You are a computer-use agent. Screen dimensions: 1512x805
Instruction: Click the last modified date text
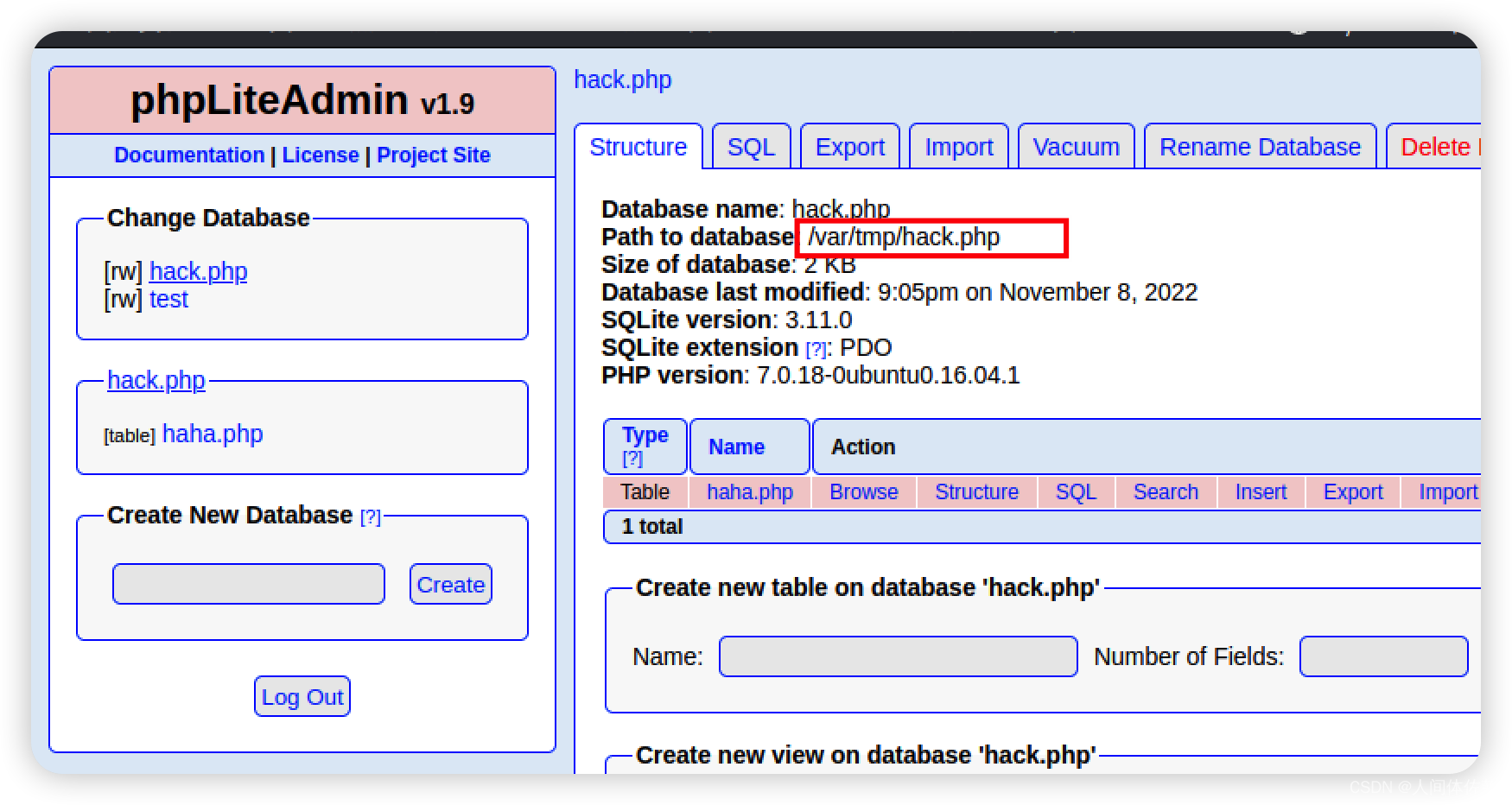pyautogui.click(x=1038, y=292)
